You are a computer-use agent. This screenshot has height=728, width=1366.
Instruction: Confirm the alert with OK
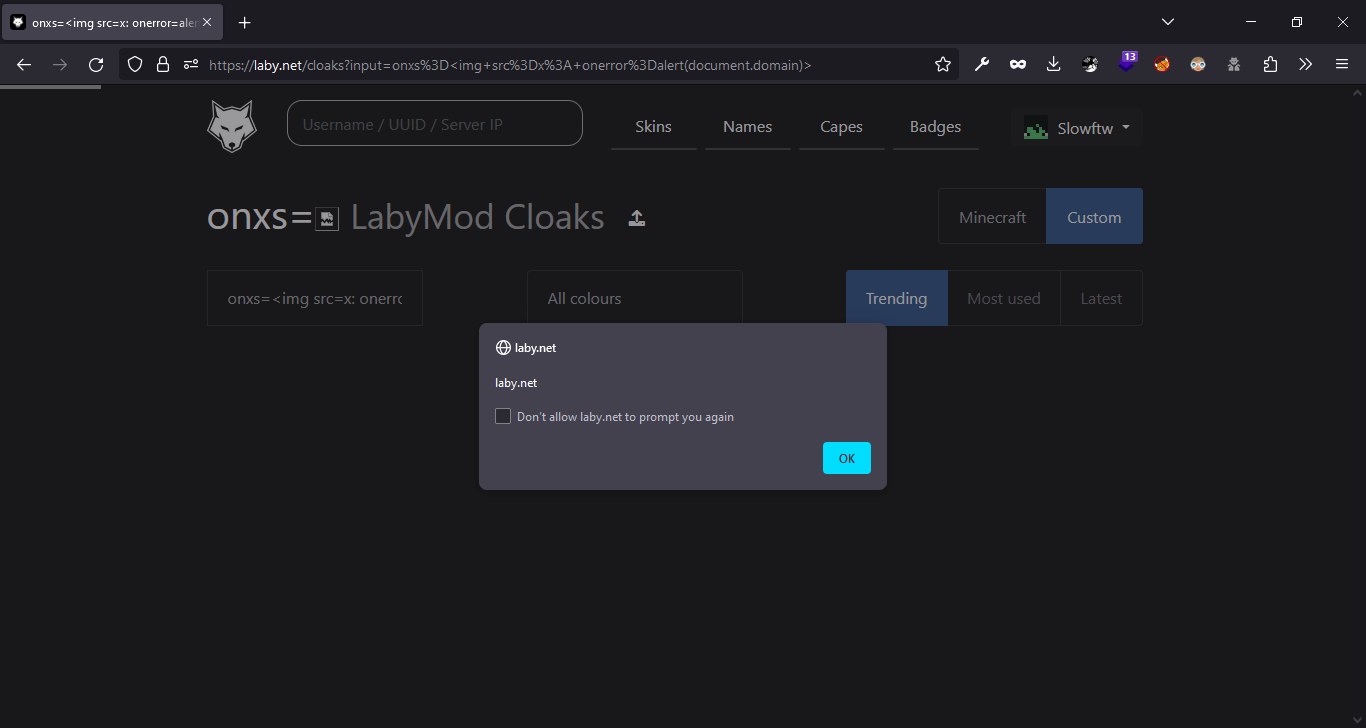(847, 458)
